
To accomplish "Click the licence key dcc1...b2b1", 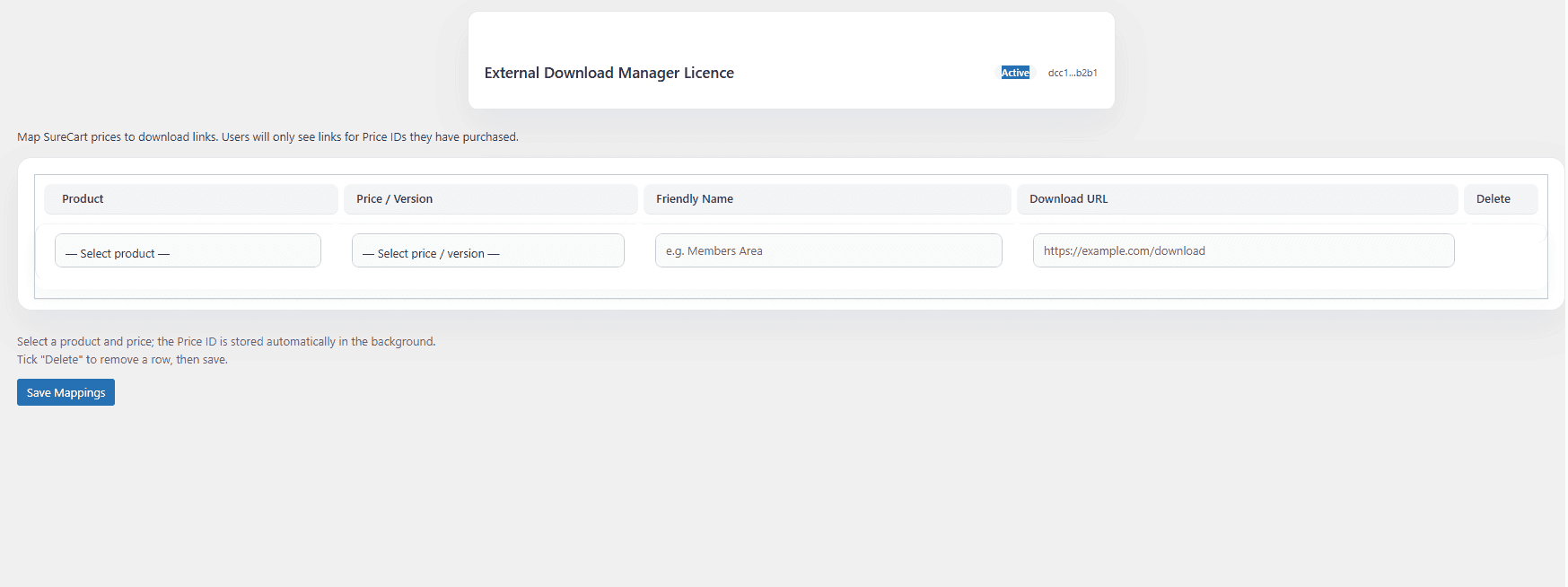I will point(1073,73).
